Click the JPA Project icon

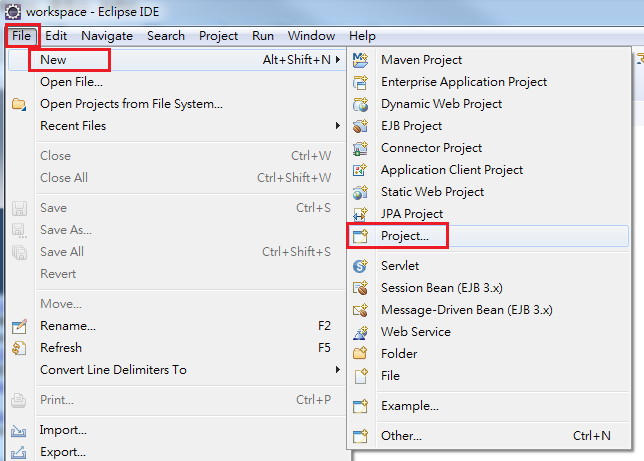tap(361, 214)
